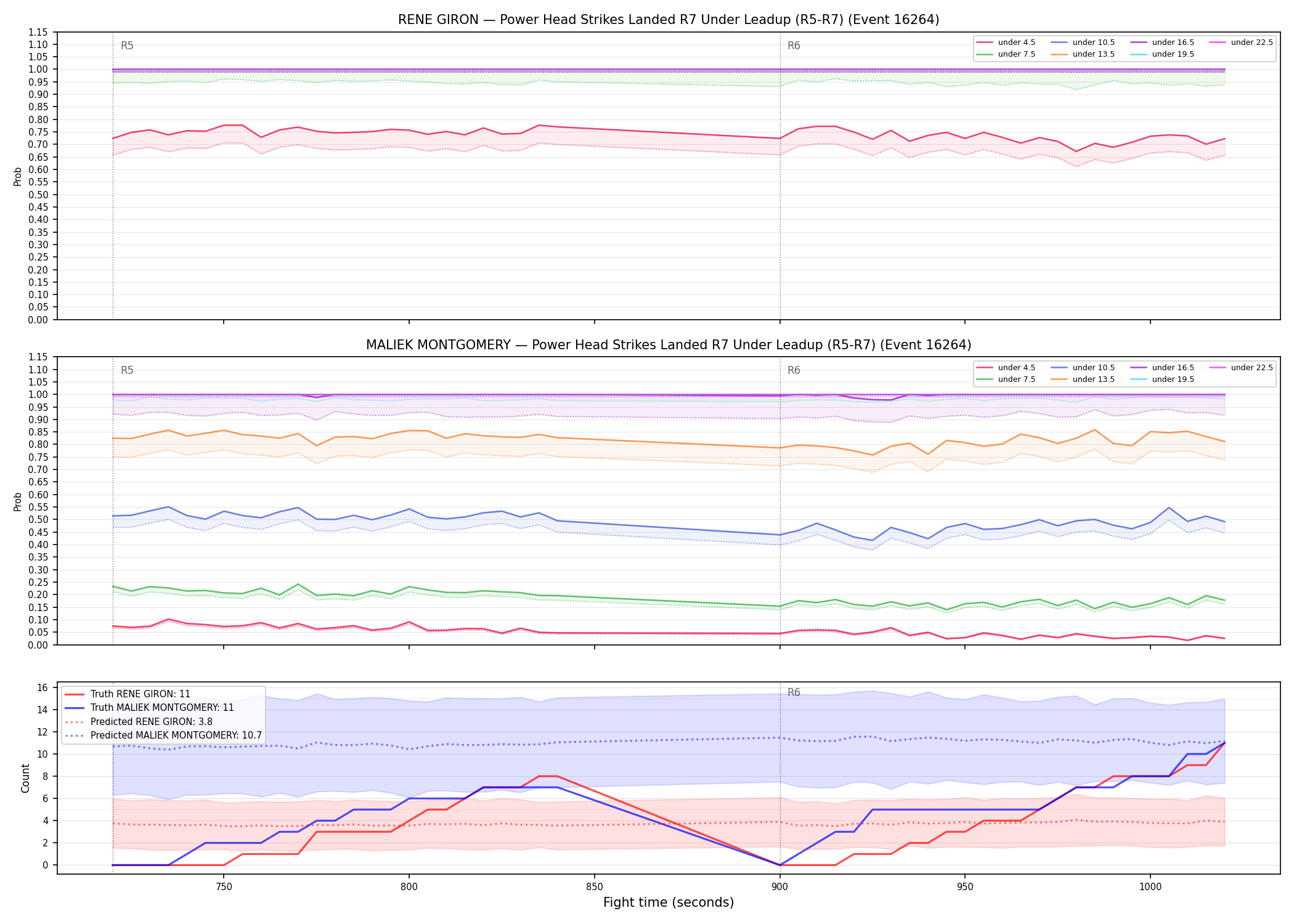Click 'Predicted MALIEK MONTGOMERY: 10.7' legend entry

click(x=163, y=736)
